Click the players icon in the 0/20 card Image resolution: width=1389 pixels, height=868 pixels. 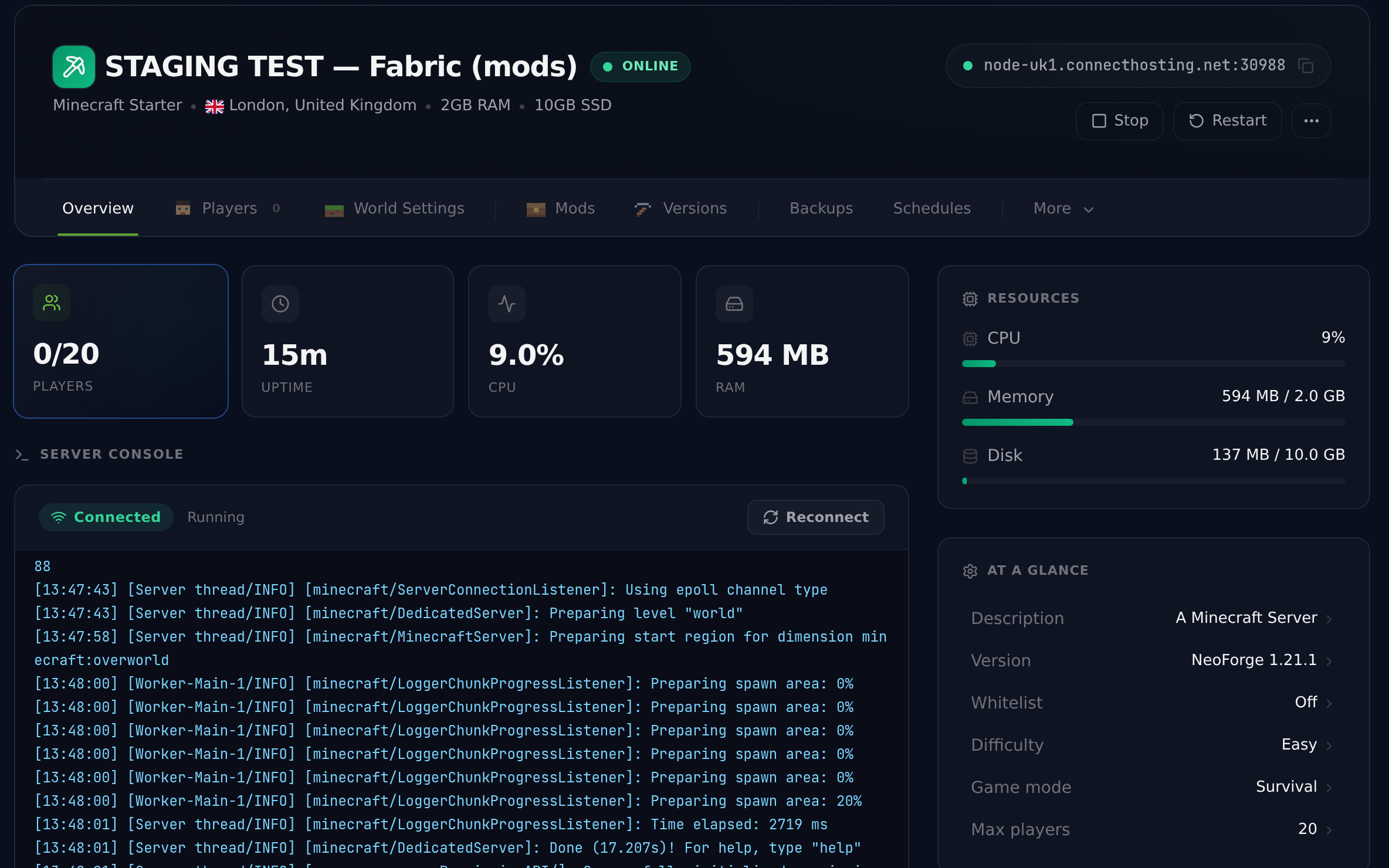[x=52, y=303]
